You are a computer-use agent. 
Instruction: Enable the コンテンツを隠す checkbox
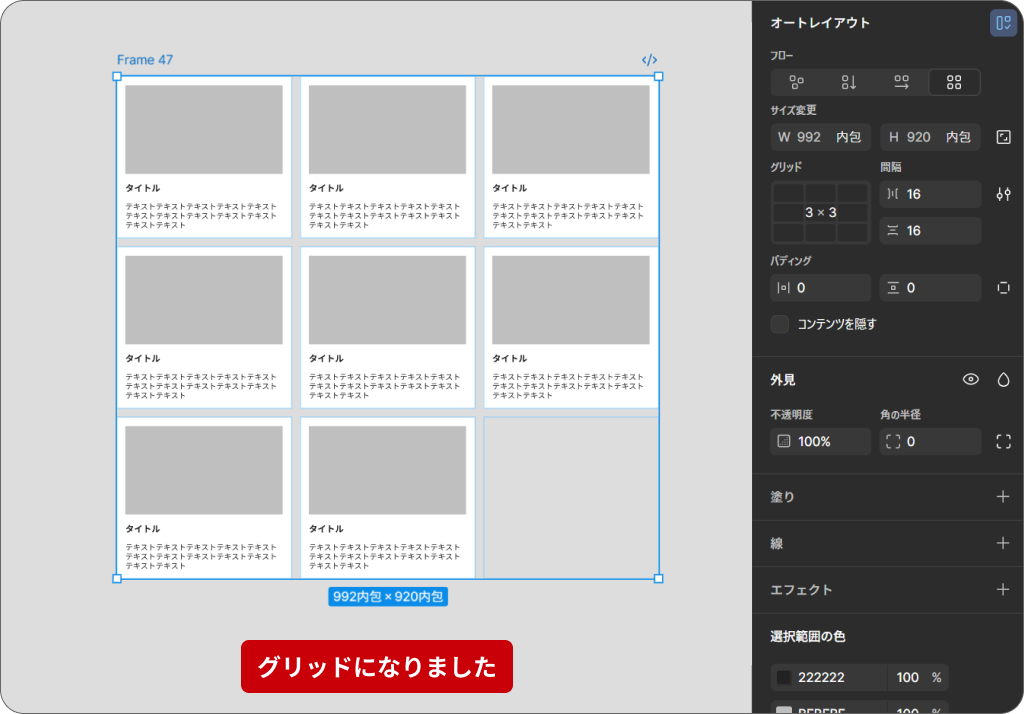click(779, 323)
